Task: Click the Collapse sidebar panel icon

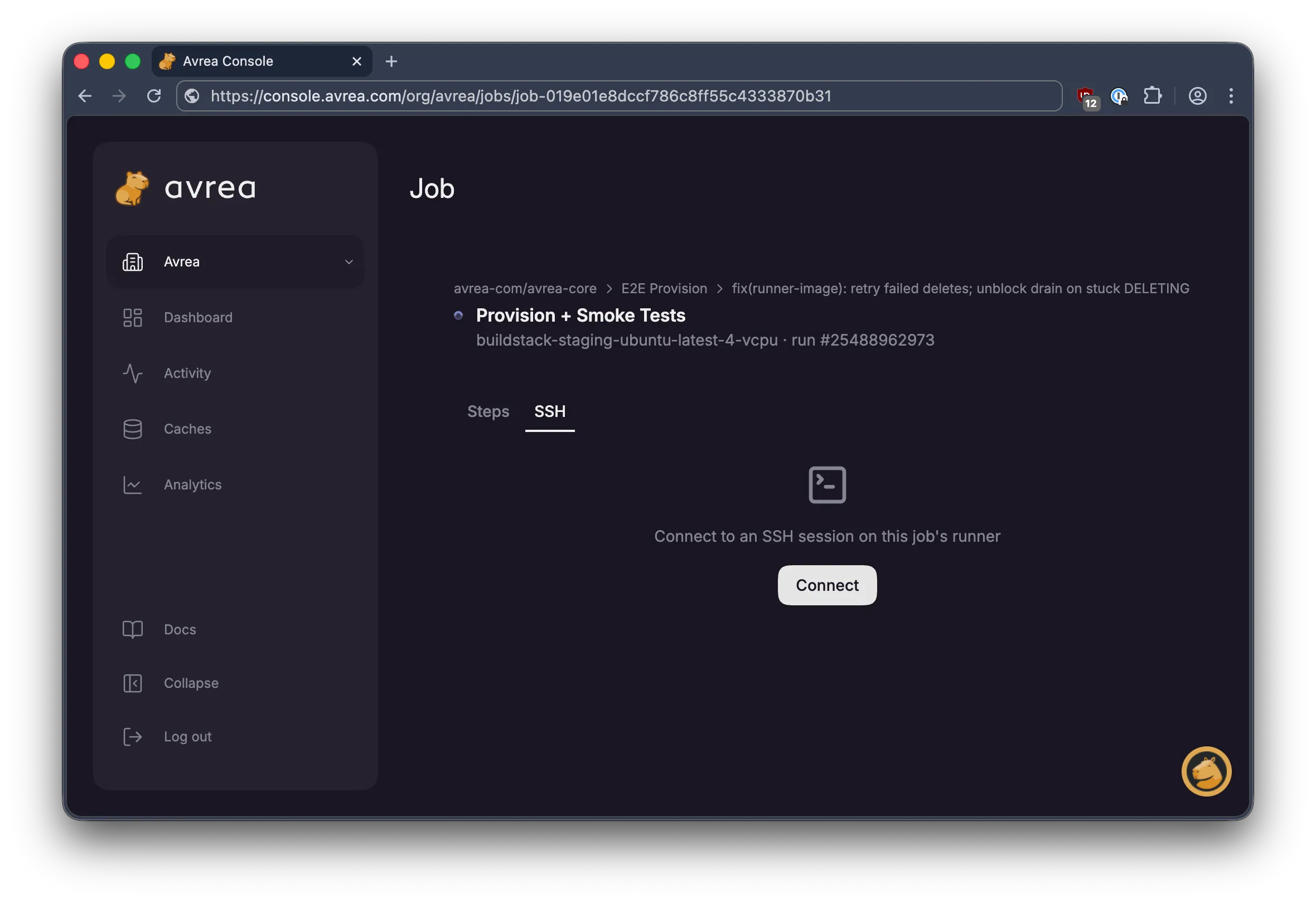Action: coord(133,683)
